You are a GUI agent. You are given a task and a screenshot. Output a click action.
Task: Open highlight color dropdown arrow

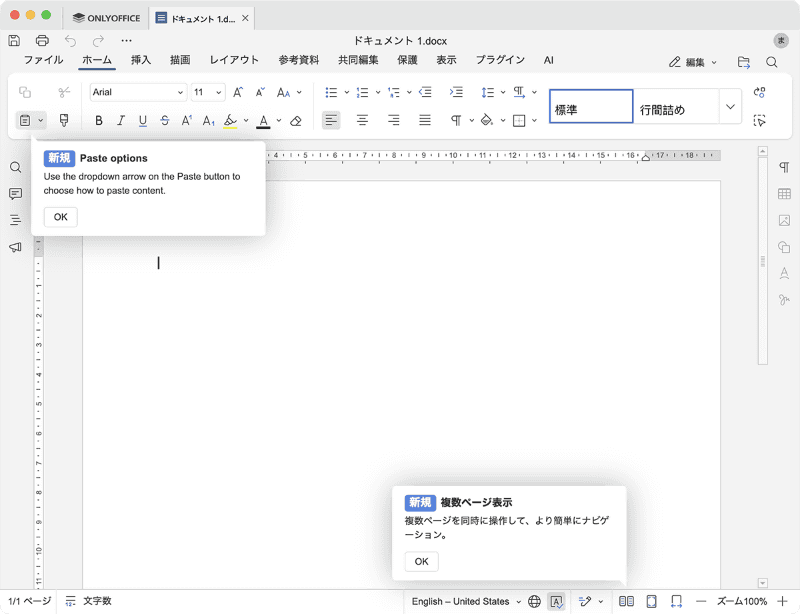[246, 120]
